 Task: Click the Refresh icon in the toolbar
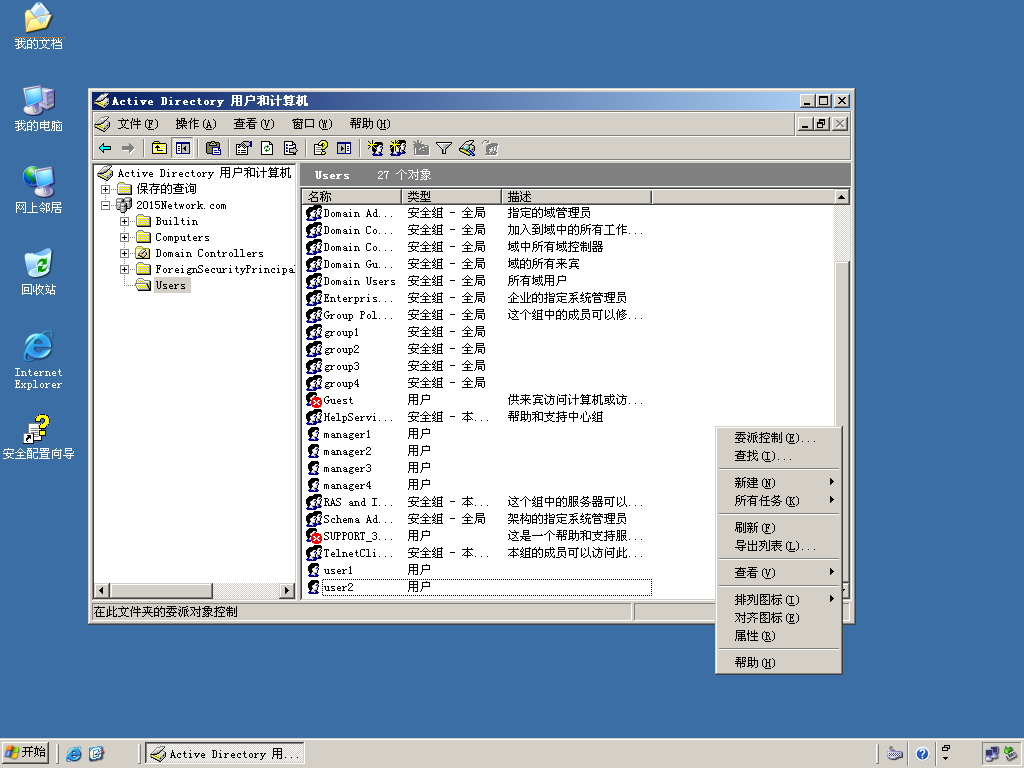pos(267,149)
